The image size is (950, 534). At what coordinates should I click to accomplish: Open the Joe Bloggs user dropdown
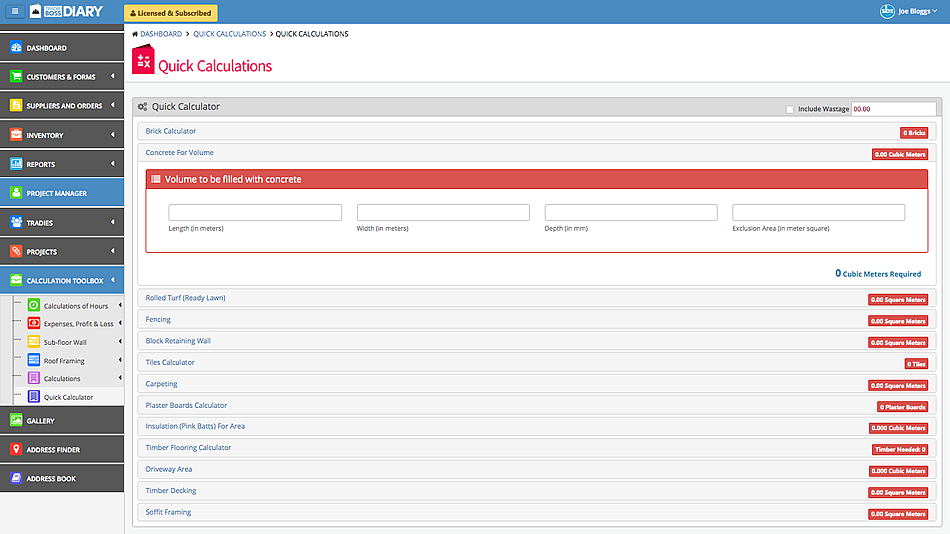pos(908,12)
